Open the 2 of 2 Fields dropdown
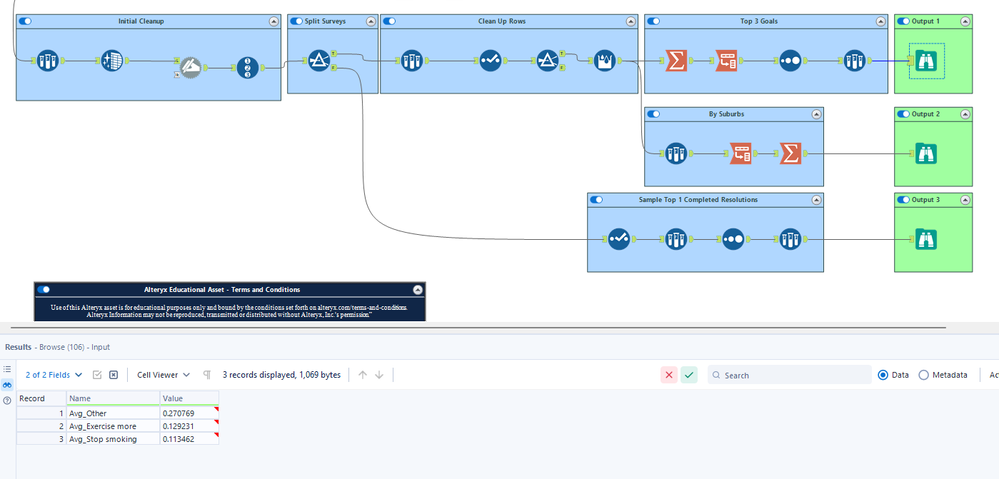Viewport: 999px width, 479px height. tap(54, 375)
